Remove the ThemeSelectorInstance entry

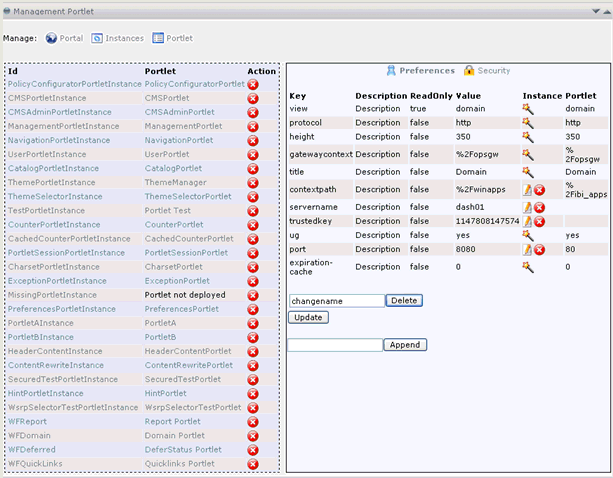point(253,197)
